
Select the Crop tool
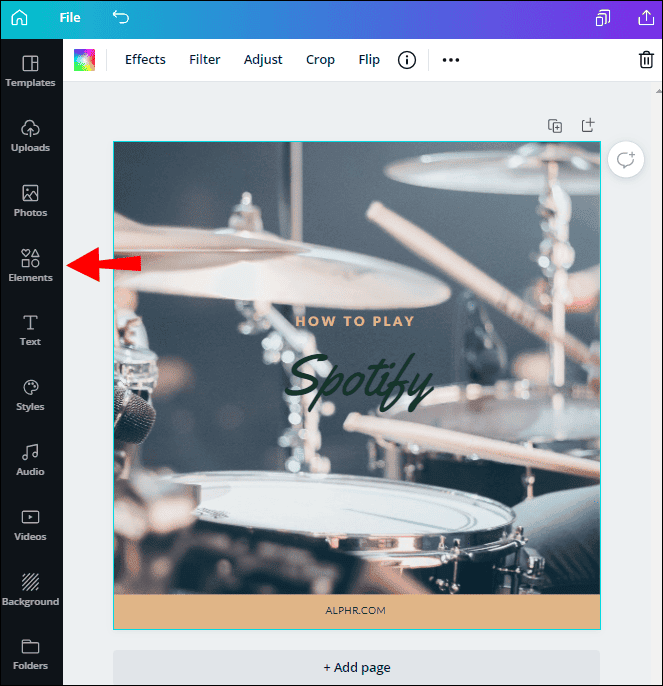(320, 60)
